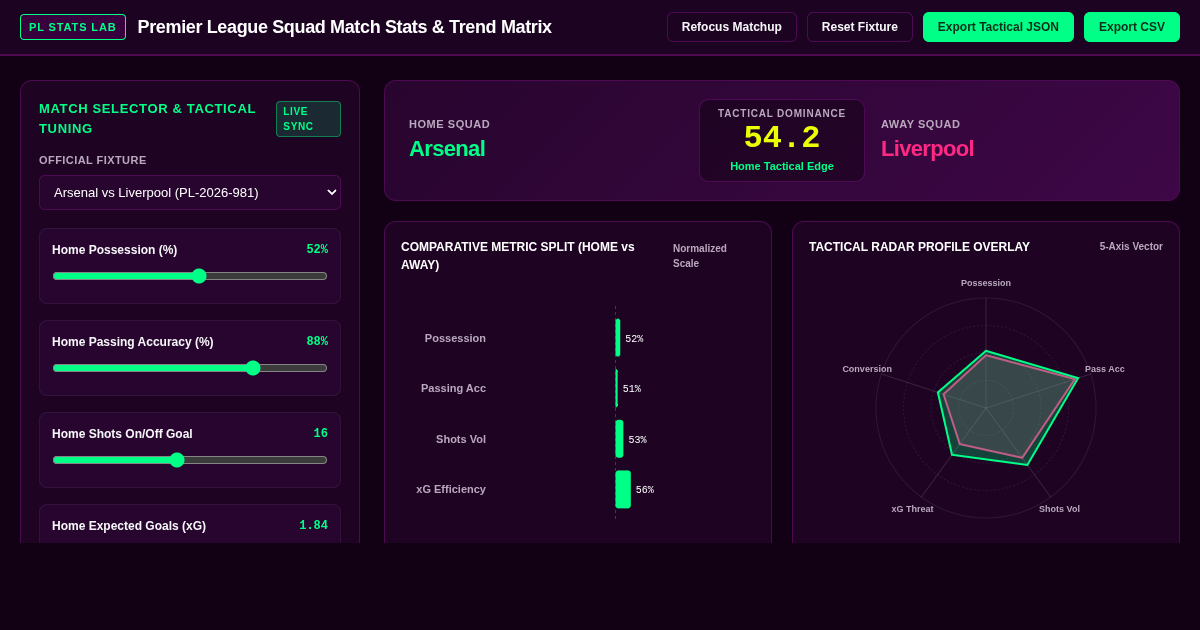Click the 52% possession slider value
This screenshot has width=1200, height=630.
pos(317,250)
